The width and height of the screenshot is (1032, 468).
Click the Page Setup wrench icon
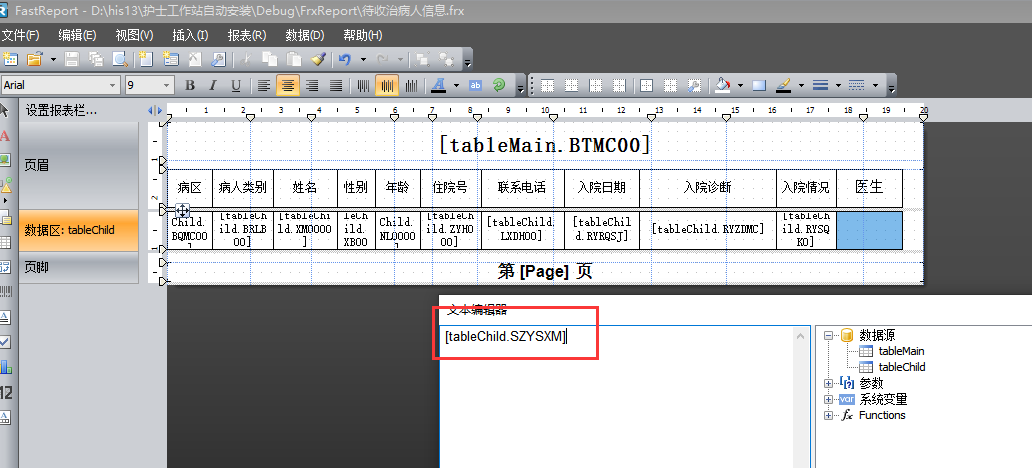click(x=219, y=59)
